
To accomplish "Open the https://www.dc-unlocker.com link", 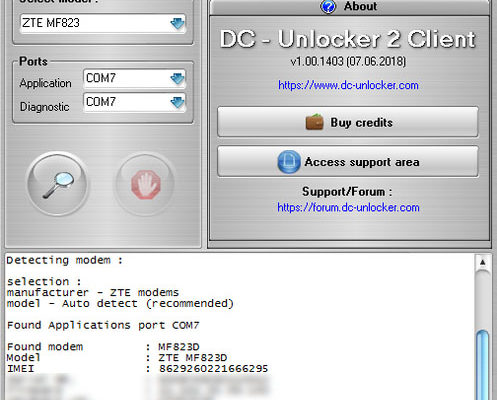I will (348, 85).
